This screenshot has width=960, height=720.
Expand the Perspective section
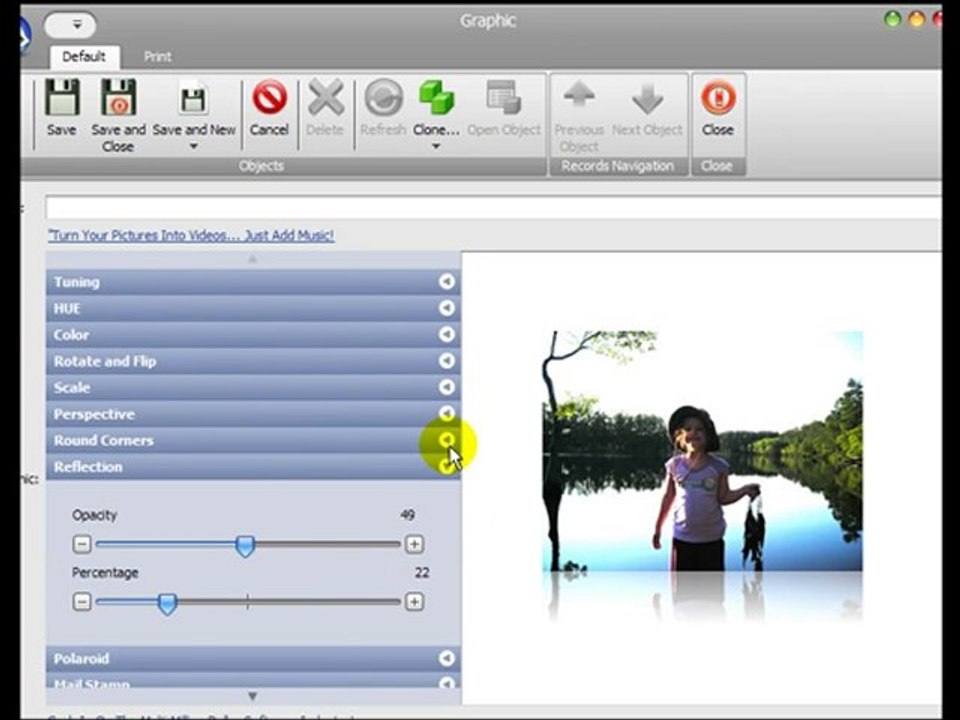(x=447, y=413)
